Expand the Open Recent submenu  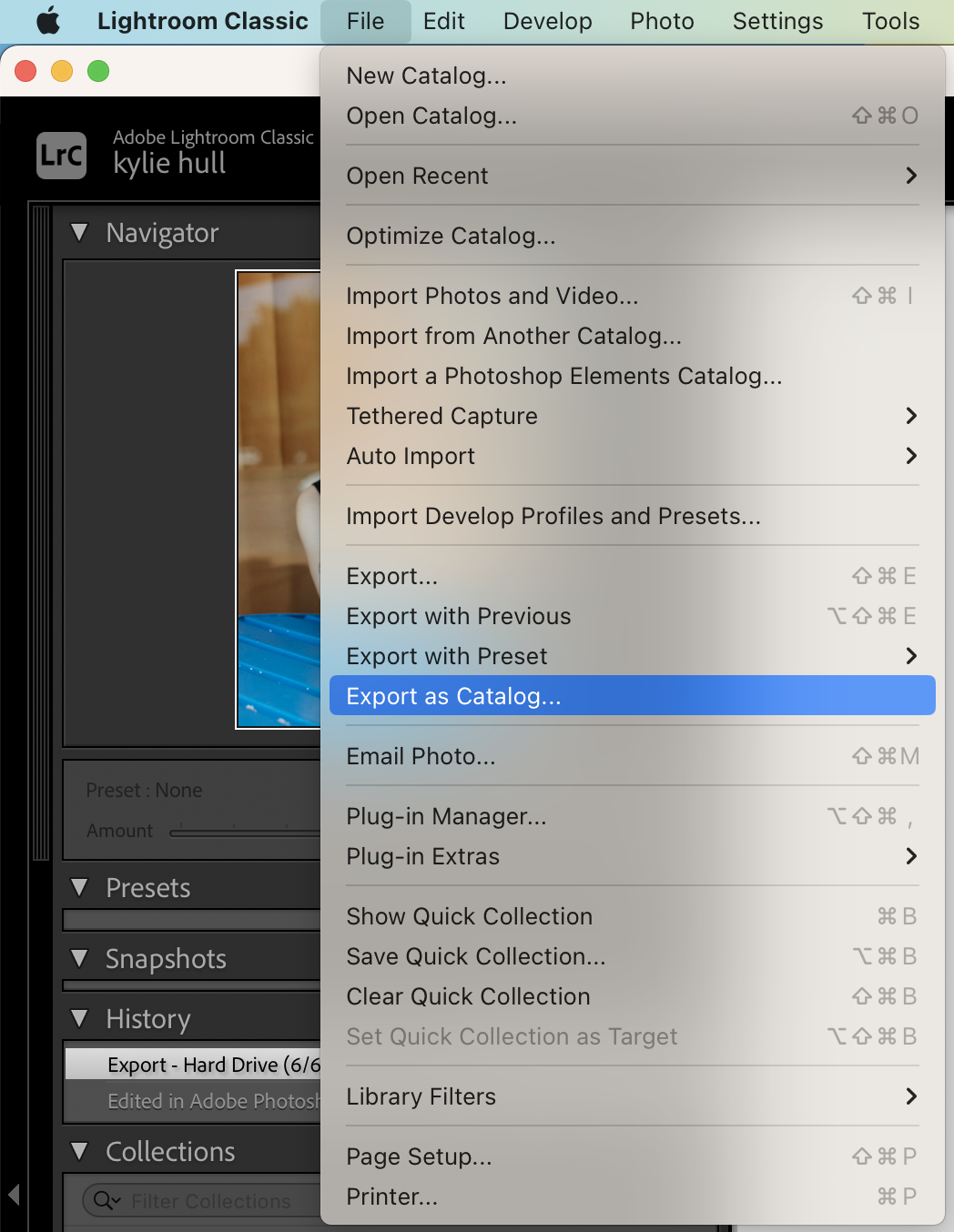[632, 176]
